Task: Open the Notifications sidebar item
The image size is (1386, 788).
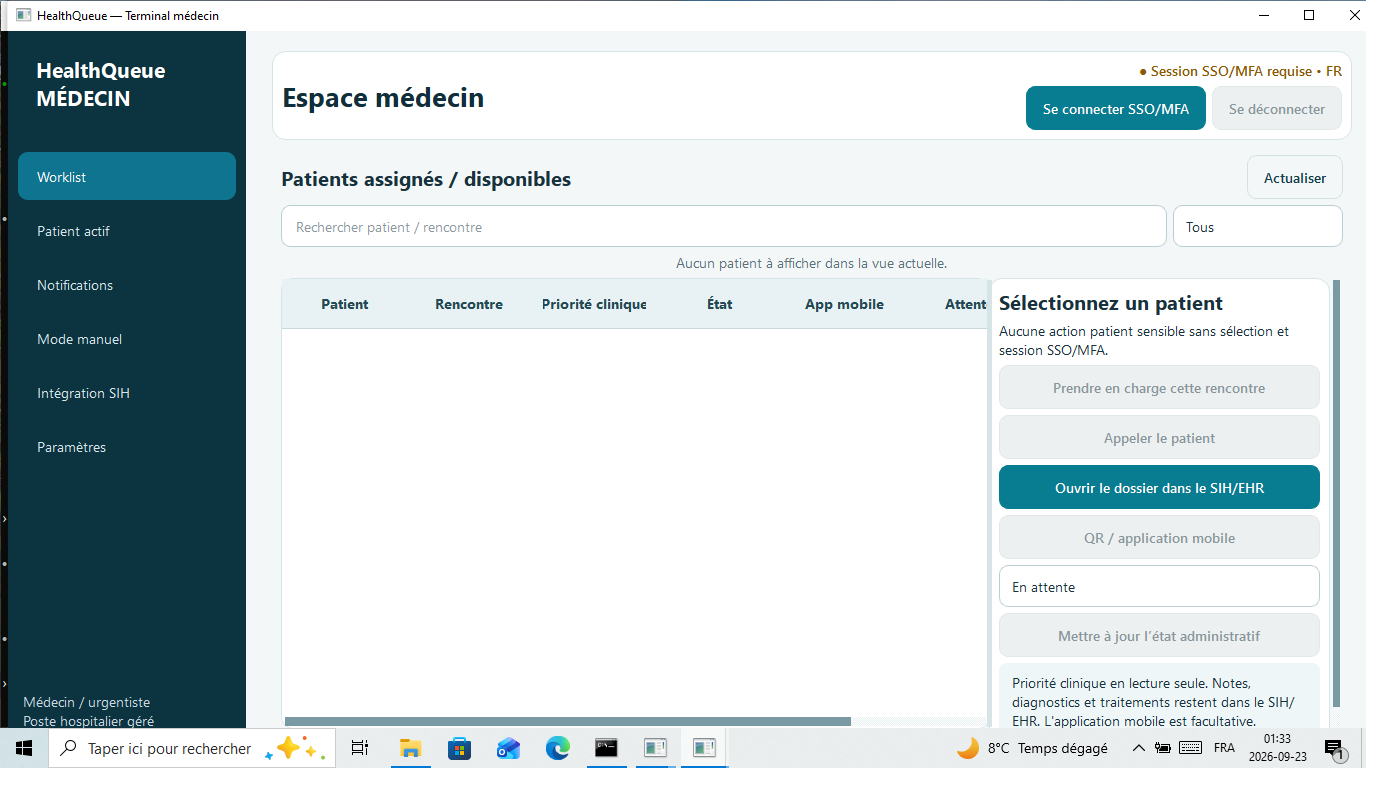Action: pyautogui.click(x=127, y=285)
